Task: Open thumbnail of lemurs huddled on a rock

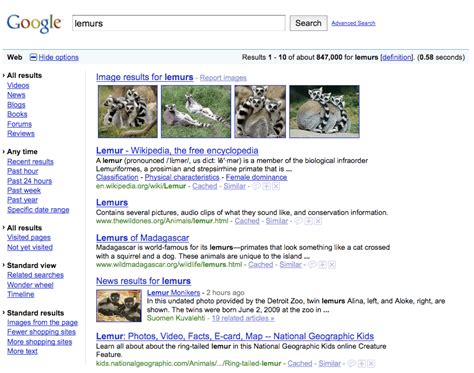Action: [324, 111]
